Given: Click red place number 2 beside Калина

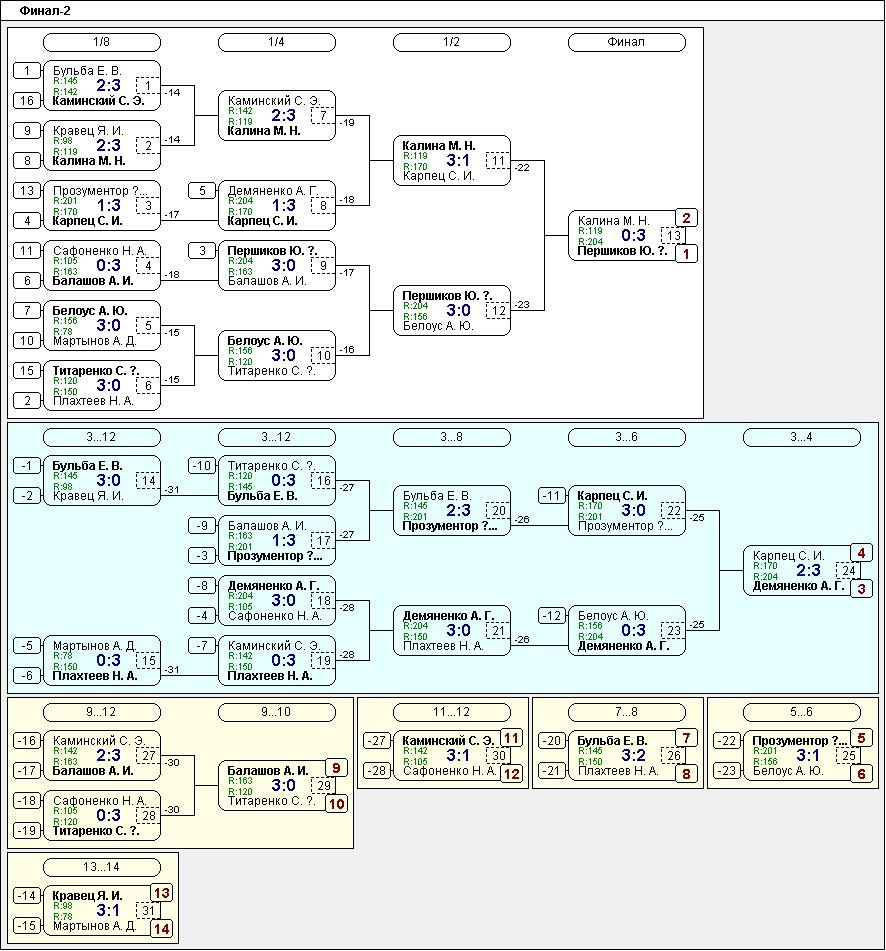Looking at the screenshot, I should (x=686, y=218).
